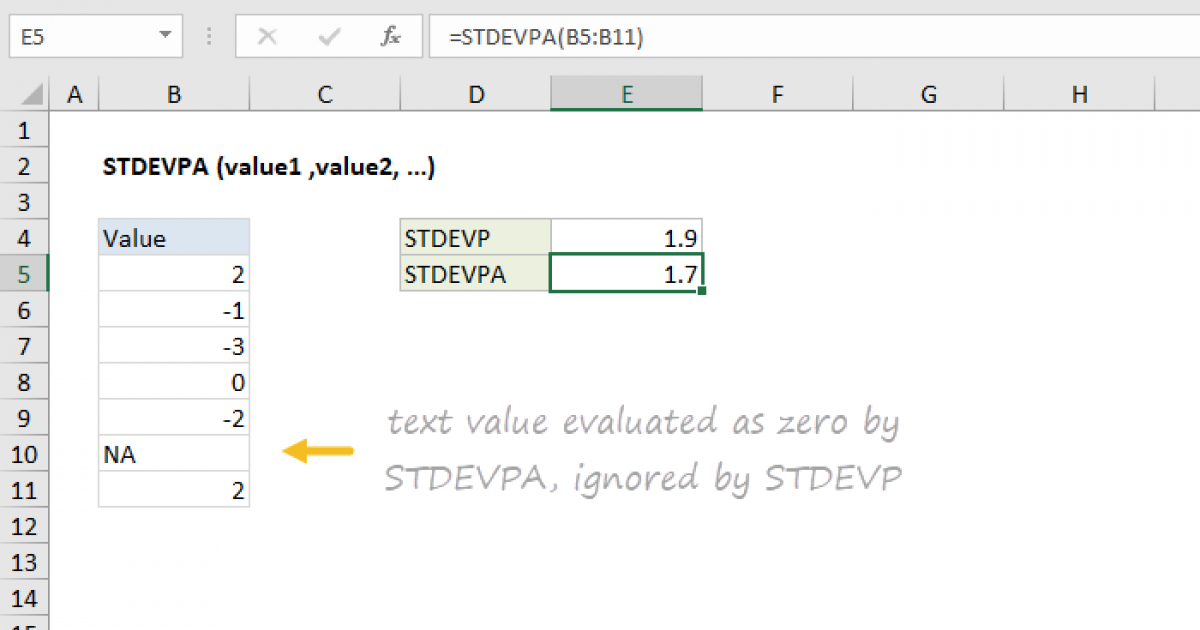Screen dimensions: 1200x630
Task: Open the Name Box dropdown arrow
Action: [x=163, y=36]
